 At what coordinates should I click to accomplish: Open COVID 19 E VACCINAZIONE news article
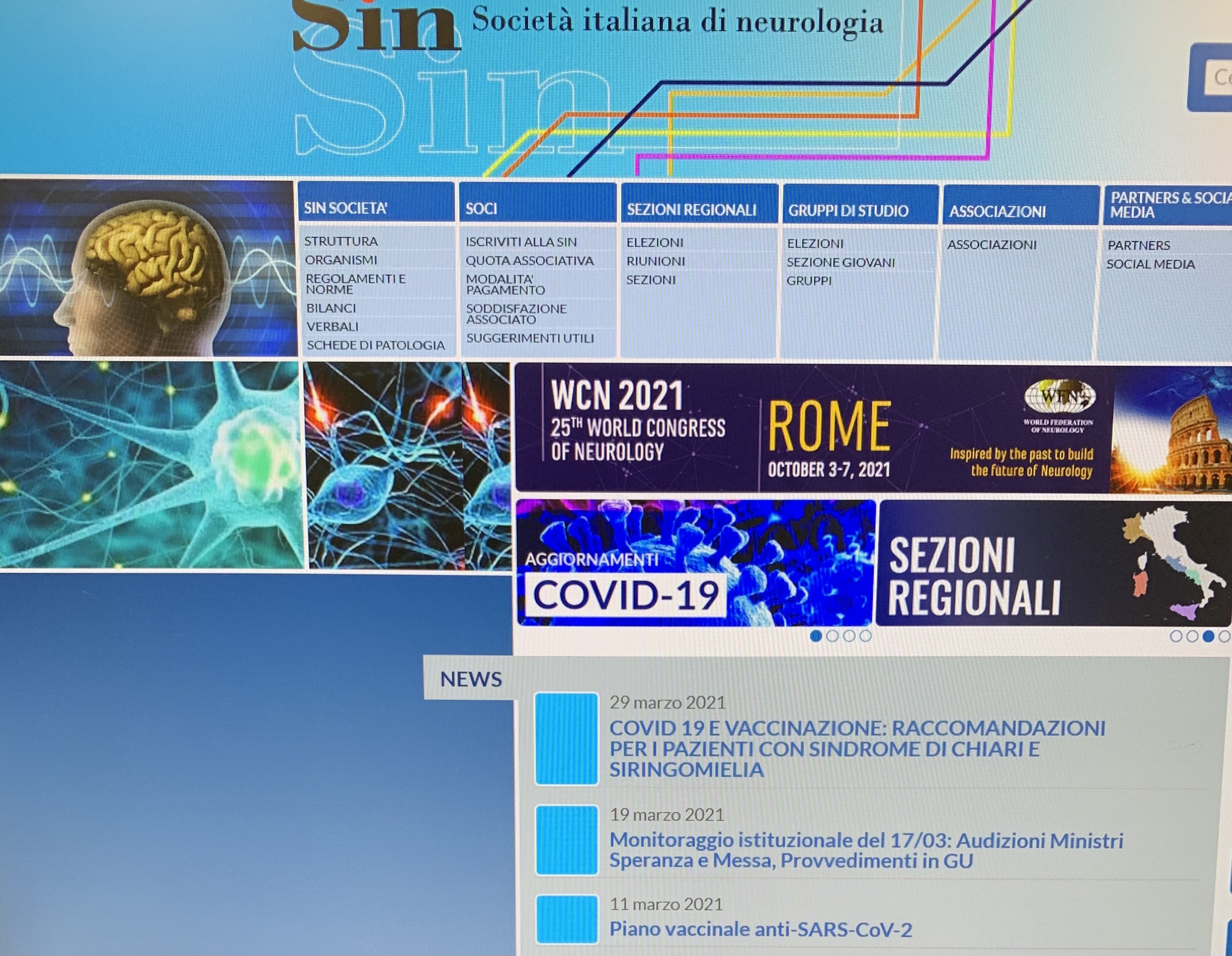click(x=857, y=749)
